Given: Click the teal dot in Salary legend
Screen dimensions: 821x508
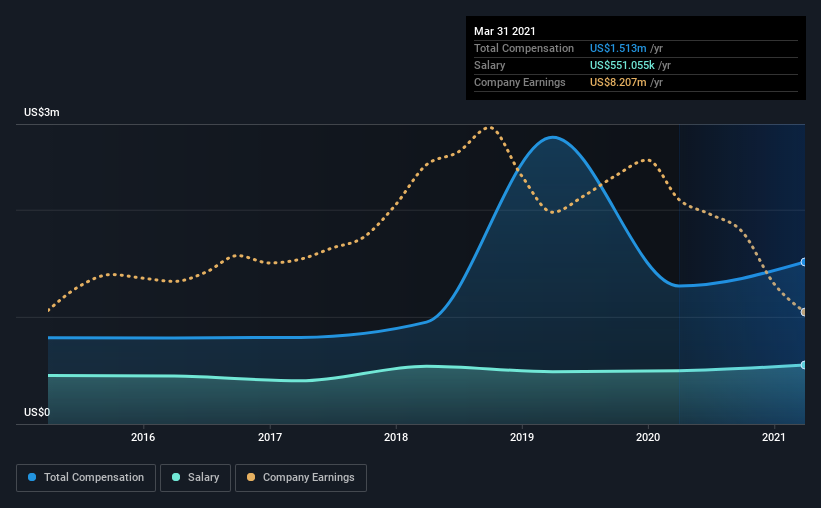Looking at the screenshot, I should pyautogui.click(x=176, y=477).
